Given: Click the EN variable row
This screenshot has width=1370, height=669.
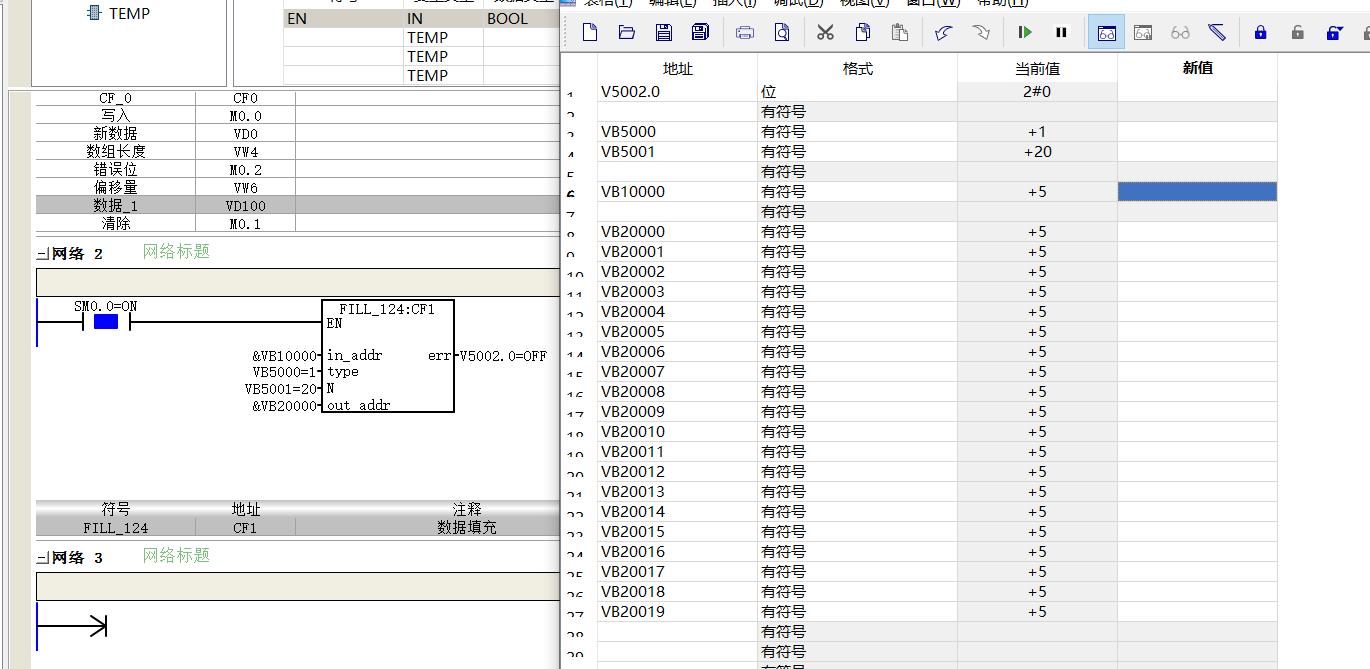Looking at the screenshot, I should [421, 18].
